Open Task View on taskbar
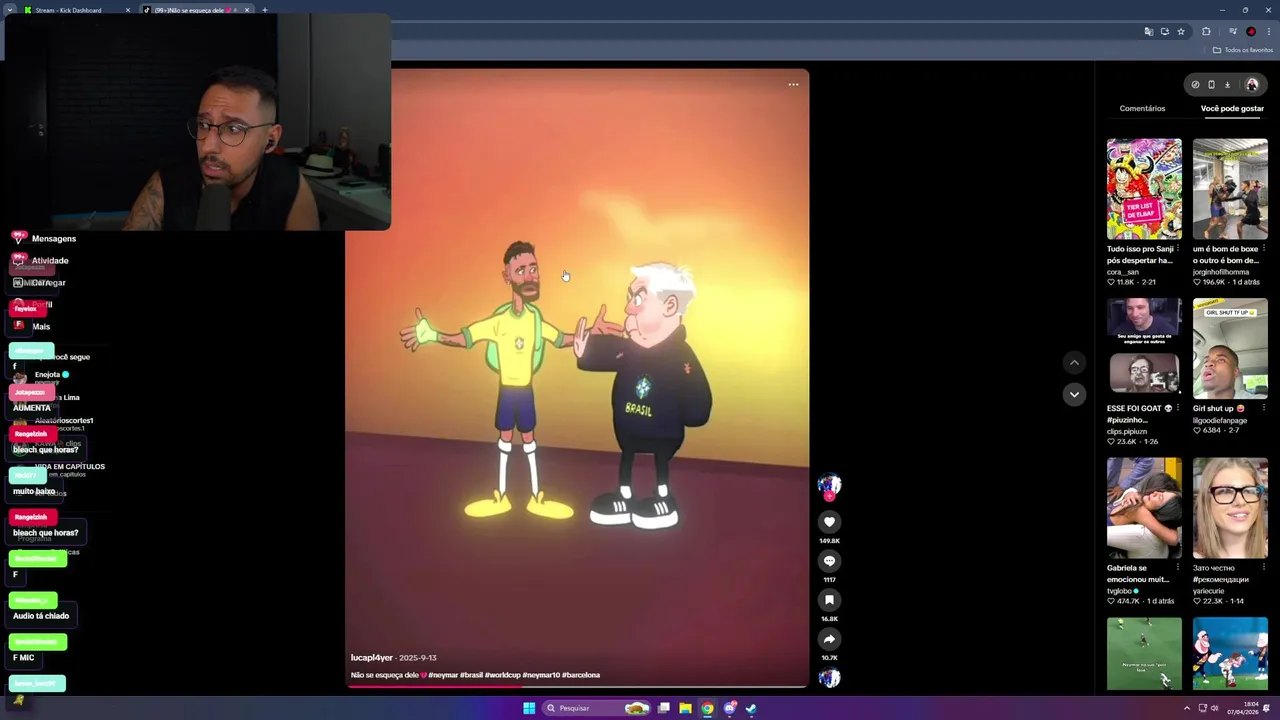The image size is (1280, 720). click(663, 708)
